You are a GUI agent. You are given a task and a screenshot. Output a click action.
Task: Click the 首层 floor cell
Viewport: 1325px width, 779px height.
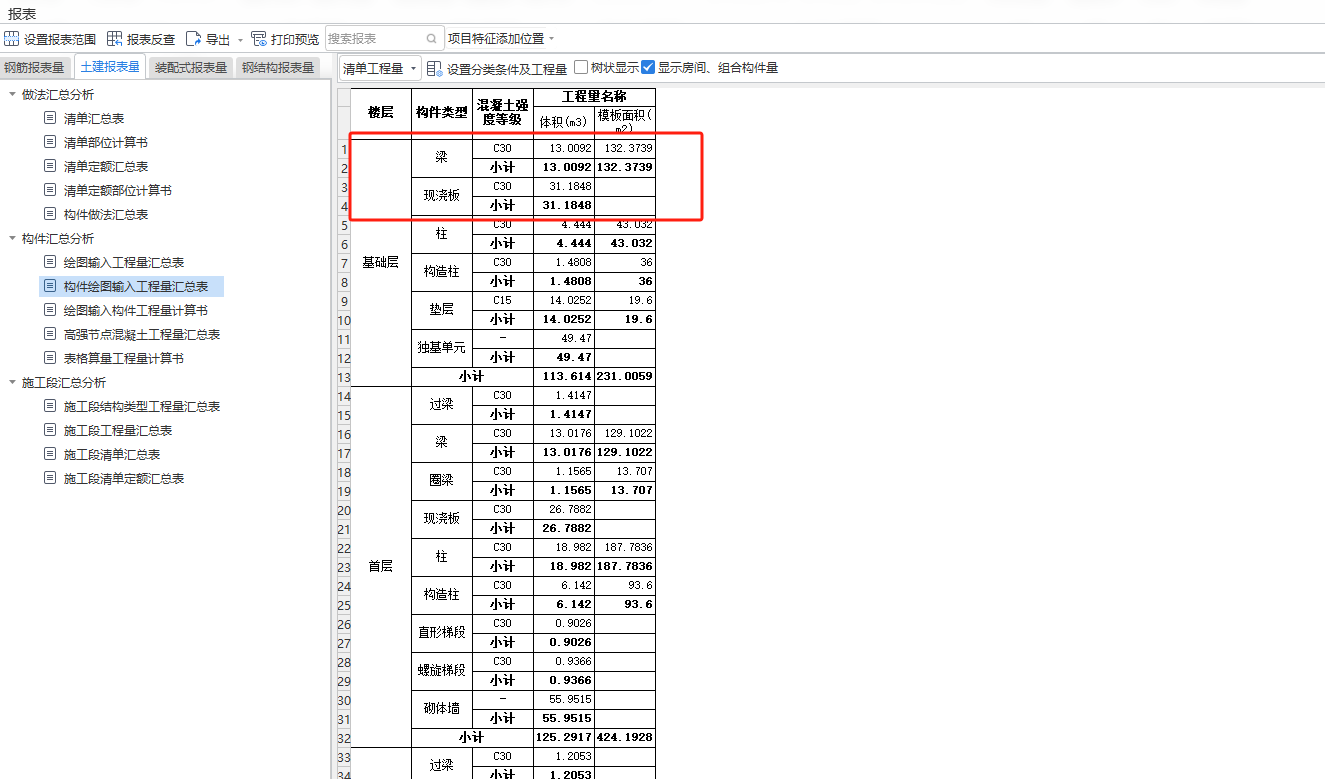381,566
